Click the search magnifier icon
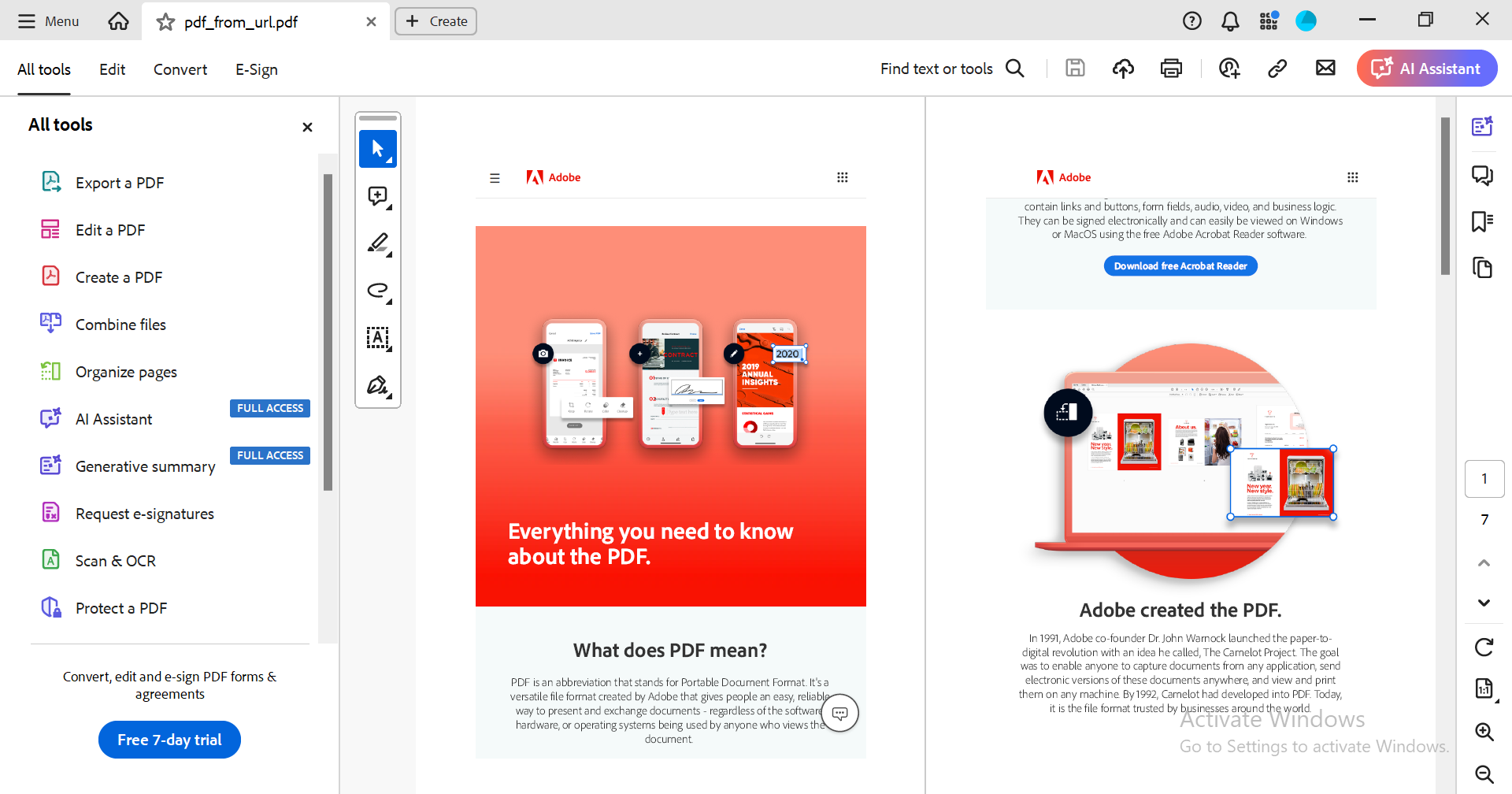This screenshot has width=1512, height=794. (1015, 69)
